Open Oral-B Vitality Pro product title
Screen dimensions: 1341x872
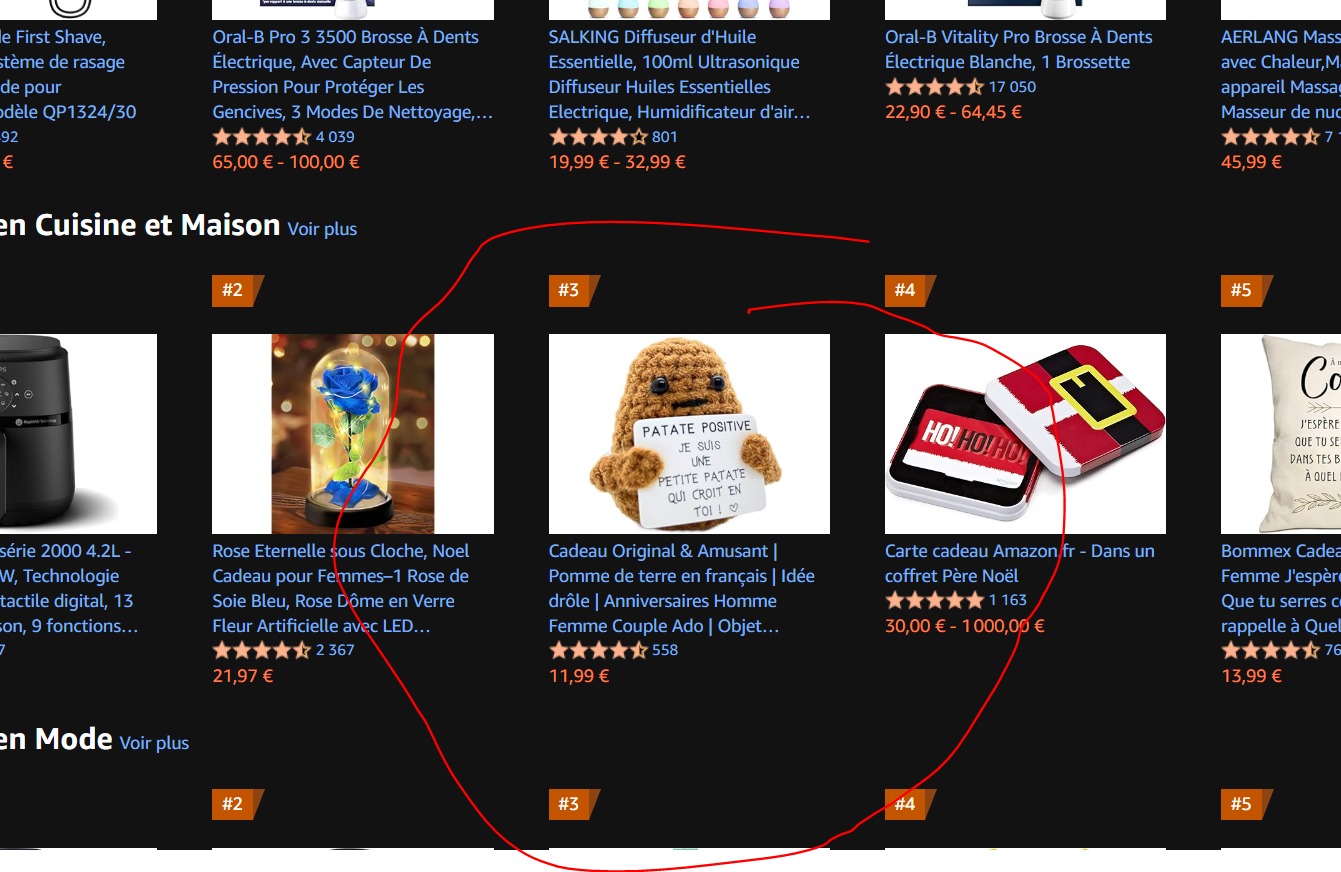(1019, 49)
